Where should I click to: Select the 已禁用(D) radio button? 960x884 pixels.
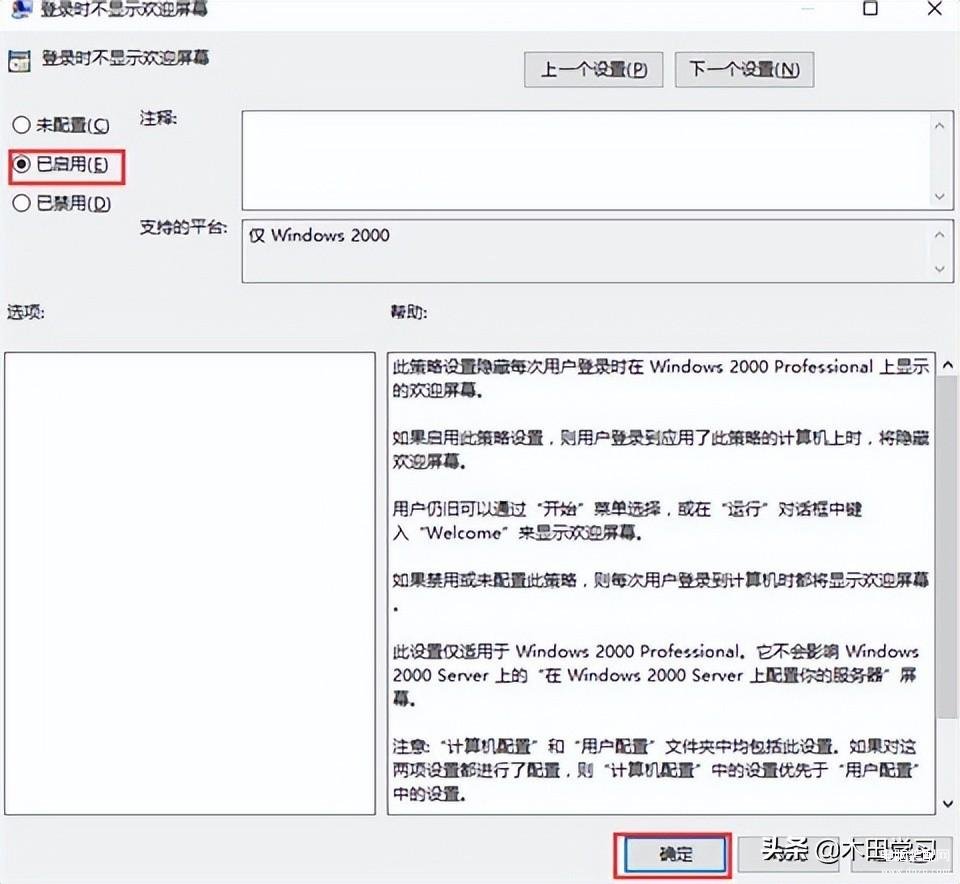pyautogui.click(x=61, y=203)
